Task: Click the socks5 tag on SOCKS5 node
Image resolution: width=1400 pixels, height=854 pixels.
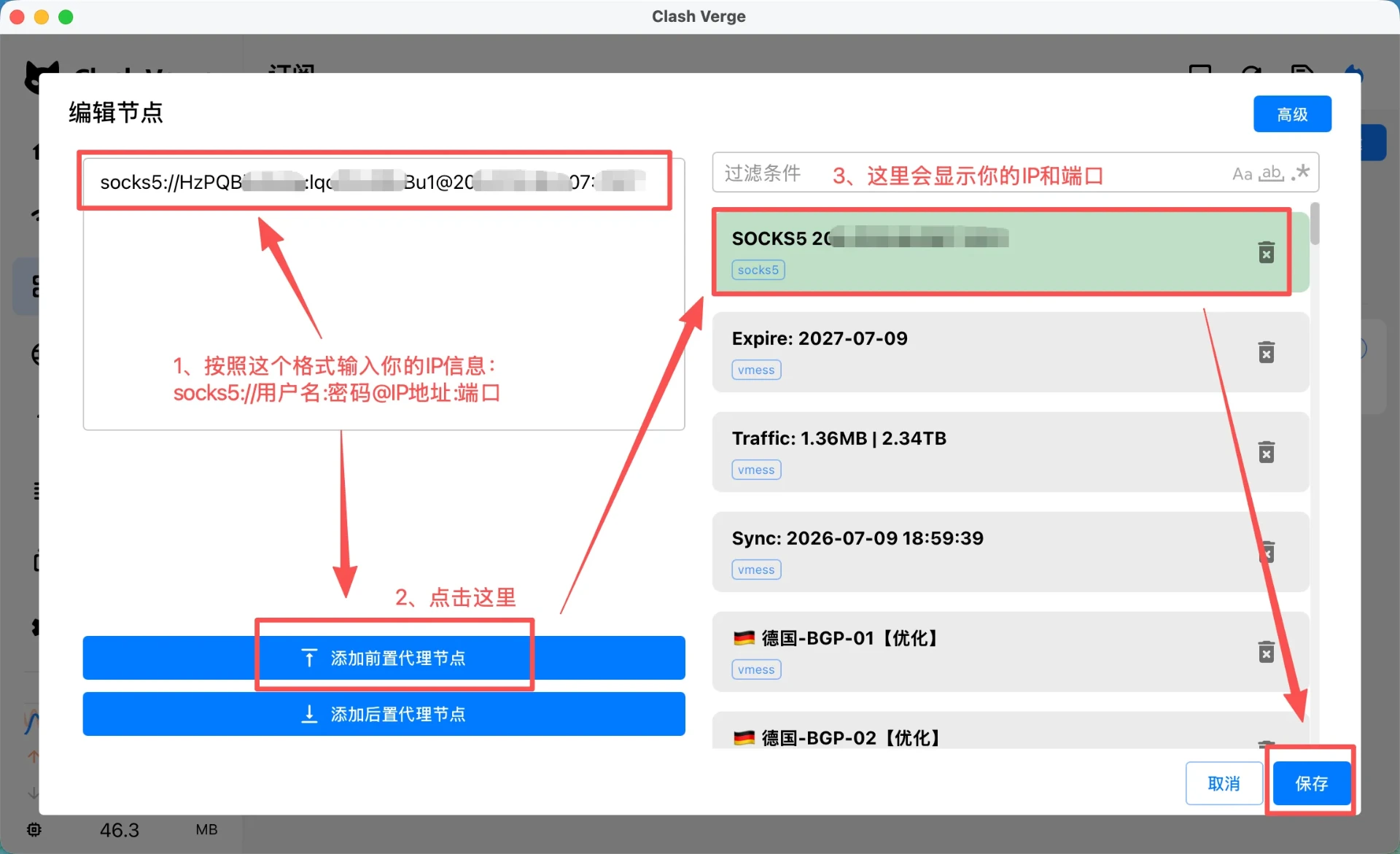Action: (758, 270)
